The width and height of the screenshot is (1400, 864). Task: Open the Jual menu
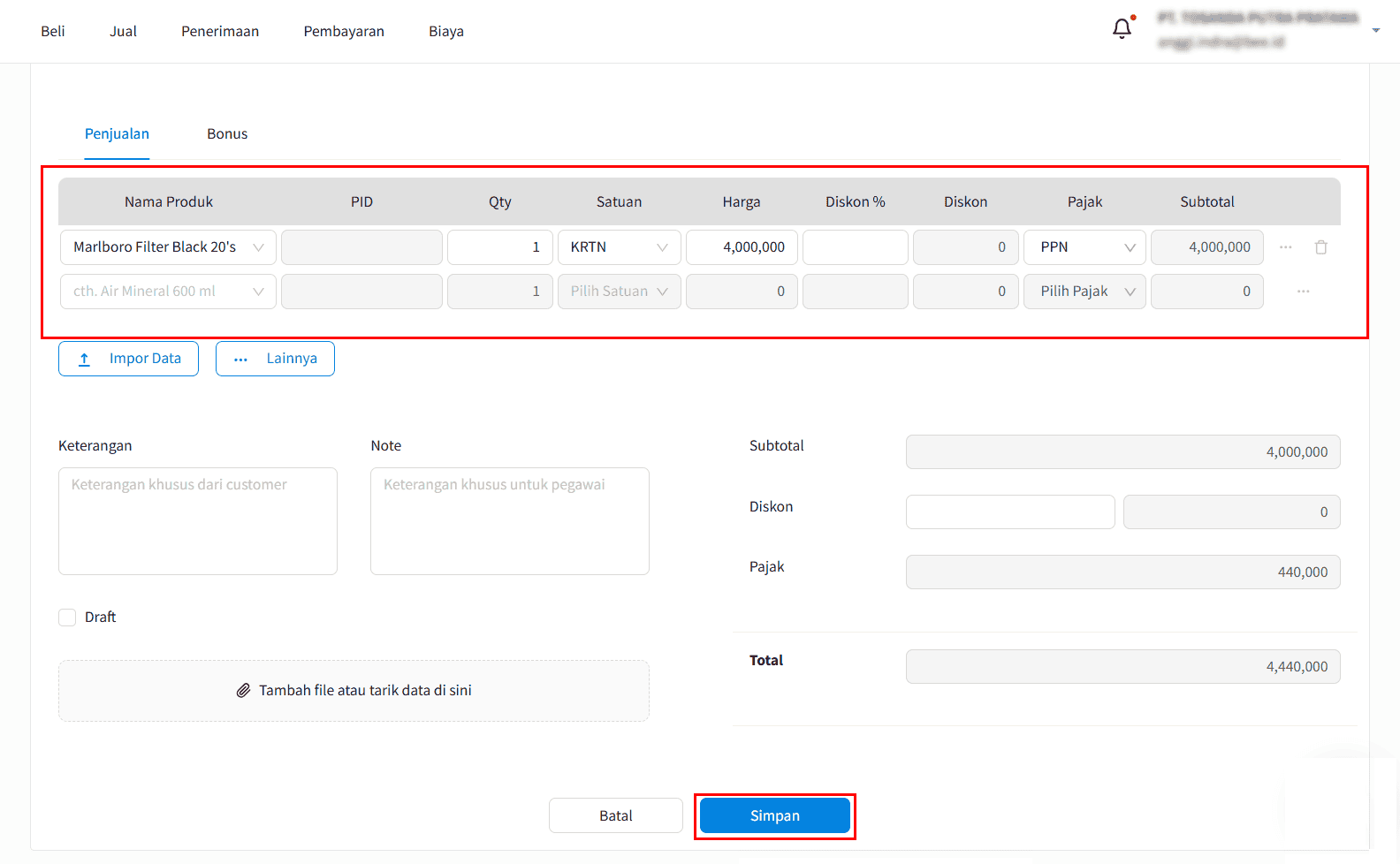[x=123, y=31]
